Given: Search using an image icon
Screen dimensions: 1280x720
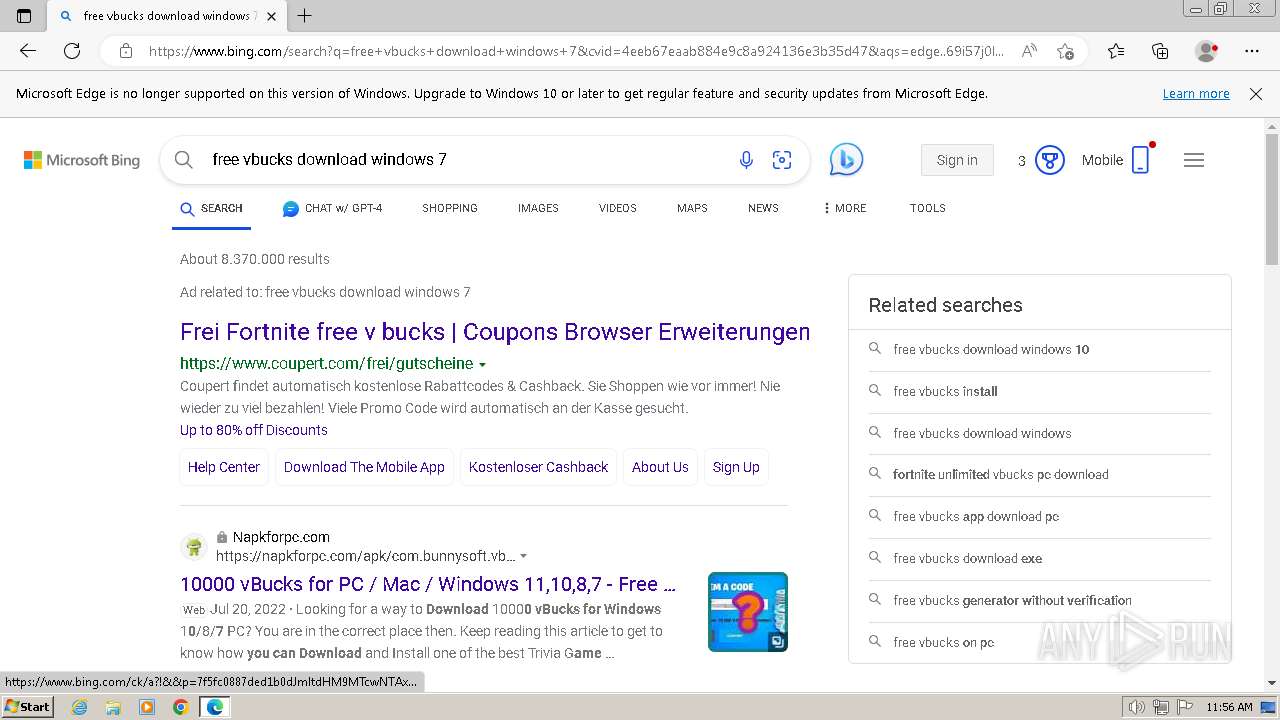Looking at the screenshot, I should coord(782,160).
